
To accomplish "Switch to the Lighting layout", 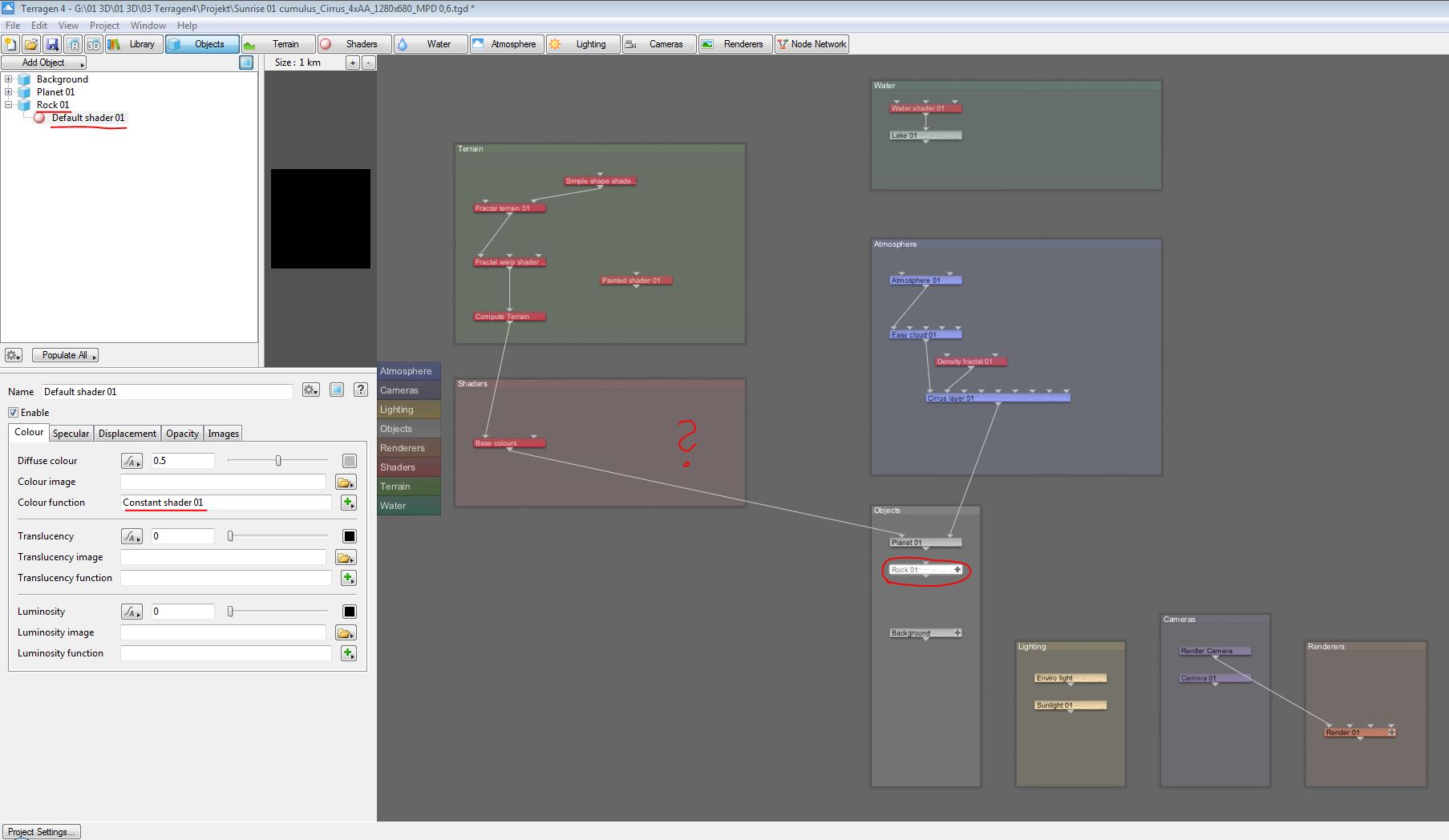I will pyautogui.click(x=583, y=44).
